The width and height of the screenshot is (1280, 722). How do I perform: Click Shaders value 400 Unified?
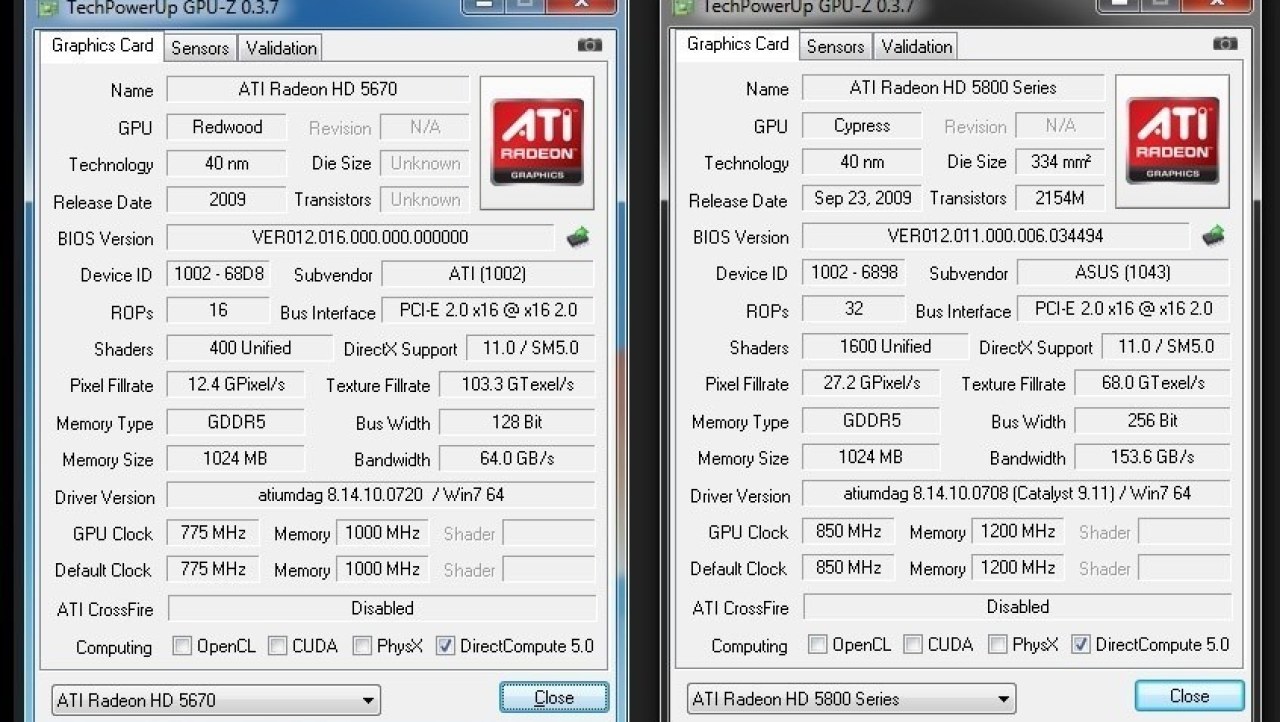point(250,348)
